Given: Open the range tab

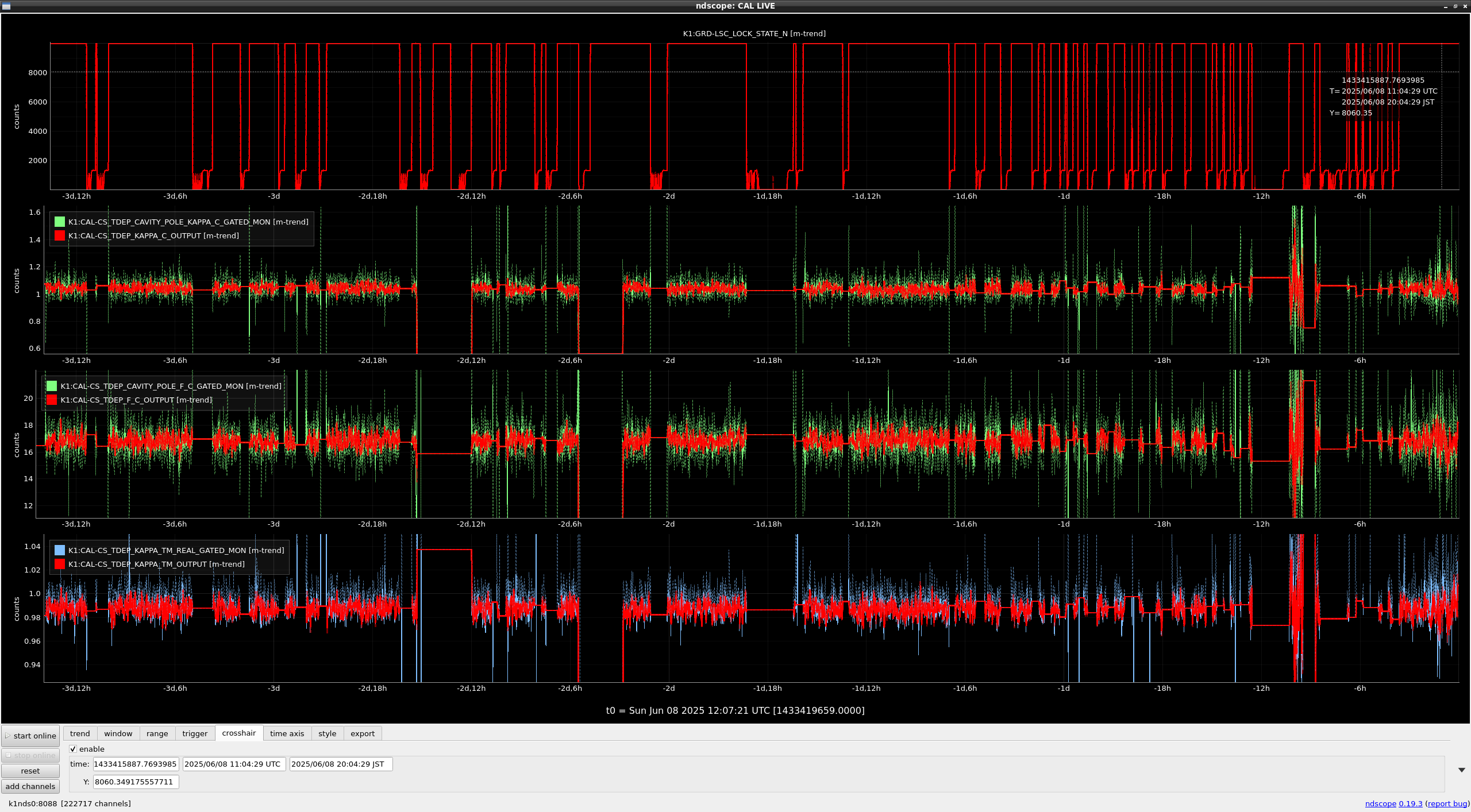Looking at the screenshot, I should 157,733.
